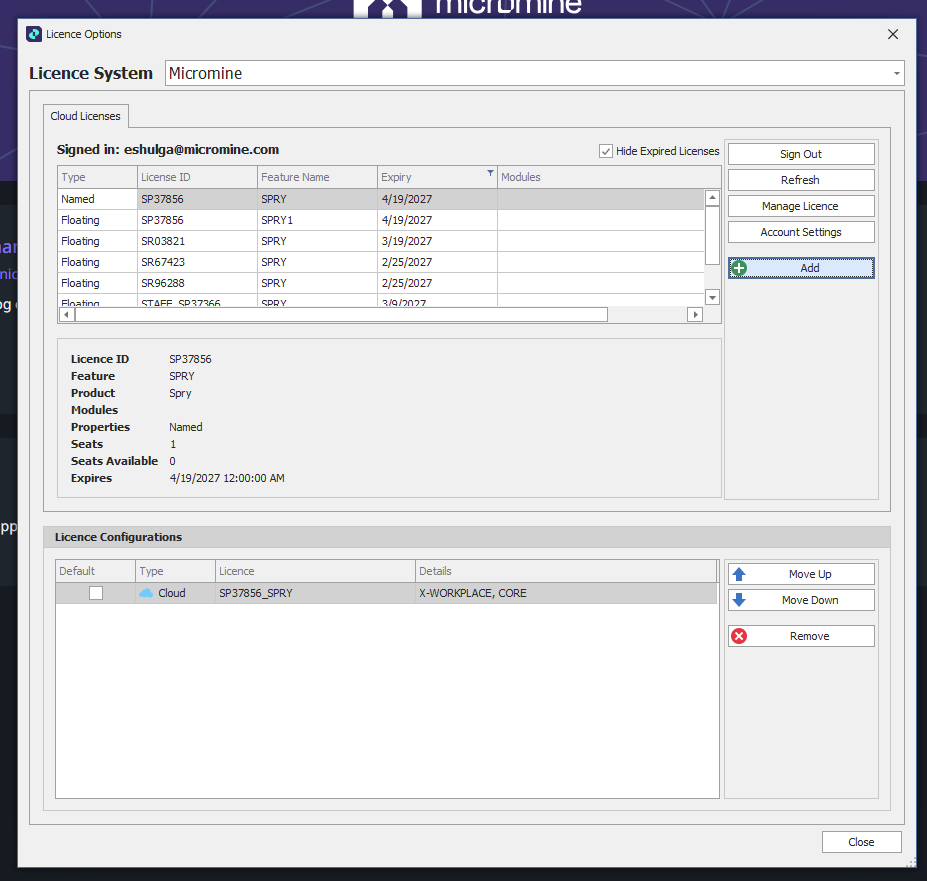This screenshot has height=881, width=927.
Task: Click the SP37856_SPRY licence configuration cell
Action: 315,592
